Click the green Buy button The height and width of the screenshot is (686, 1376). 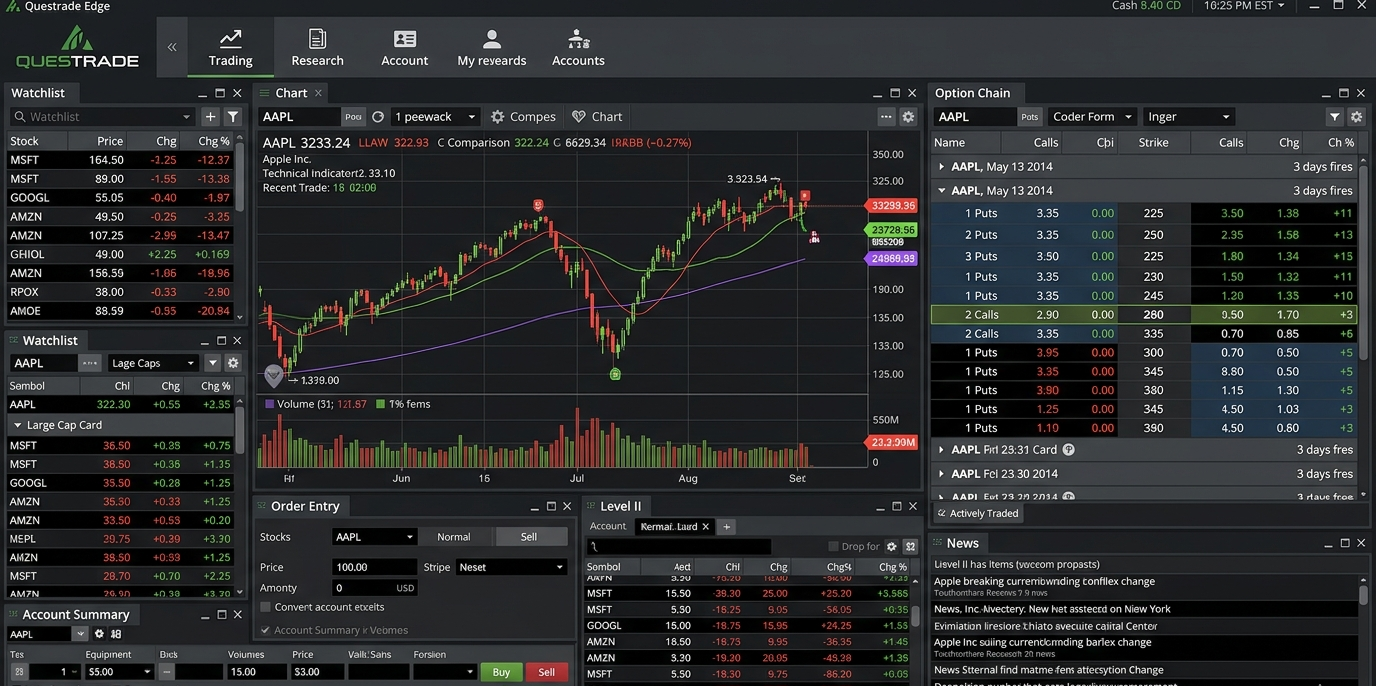(x=500, y=672)
